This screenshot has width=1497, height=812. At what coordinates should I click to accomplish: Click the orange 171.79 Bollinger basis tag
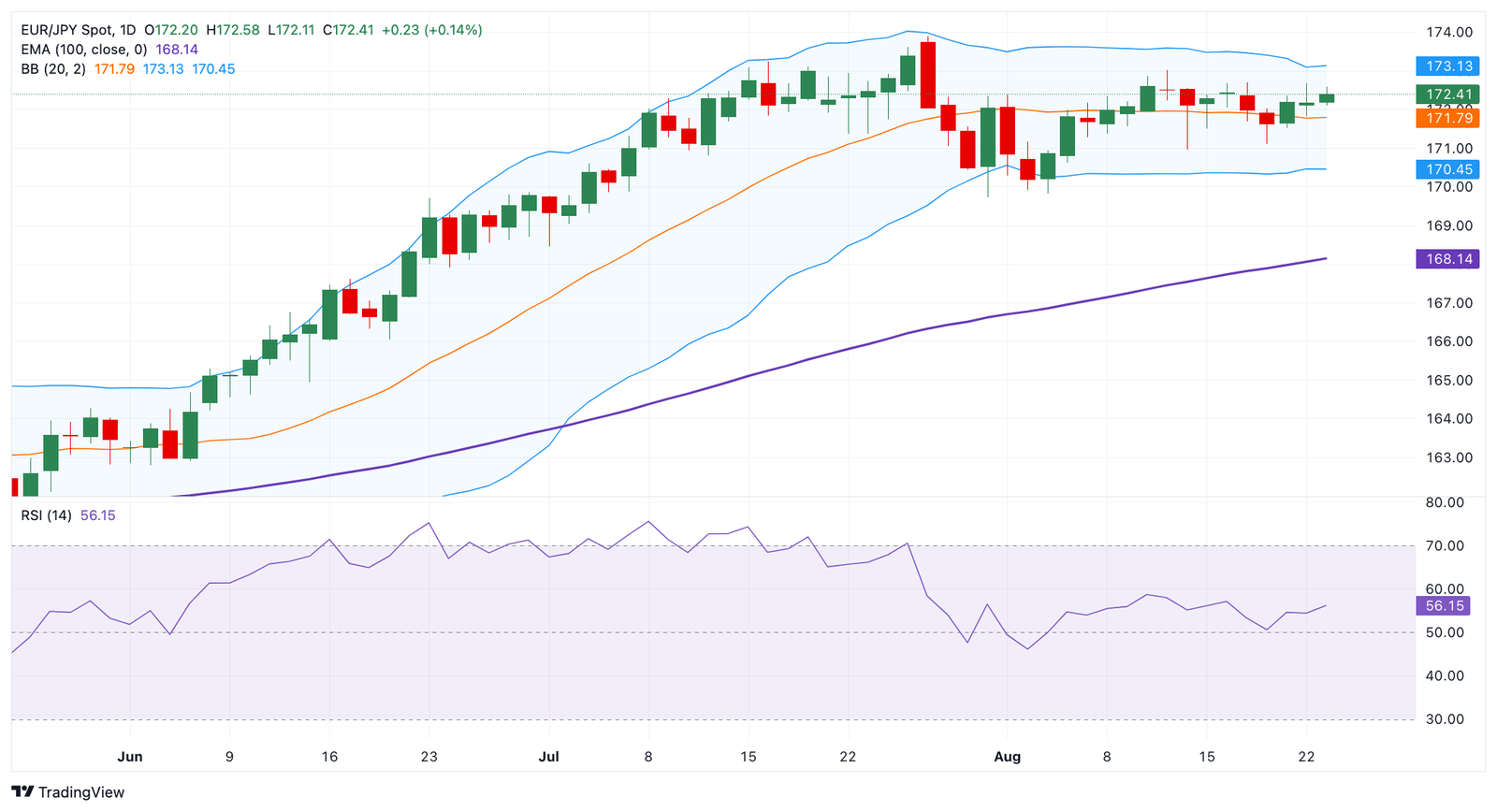click(x=1447, y=118)
